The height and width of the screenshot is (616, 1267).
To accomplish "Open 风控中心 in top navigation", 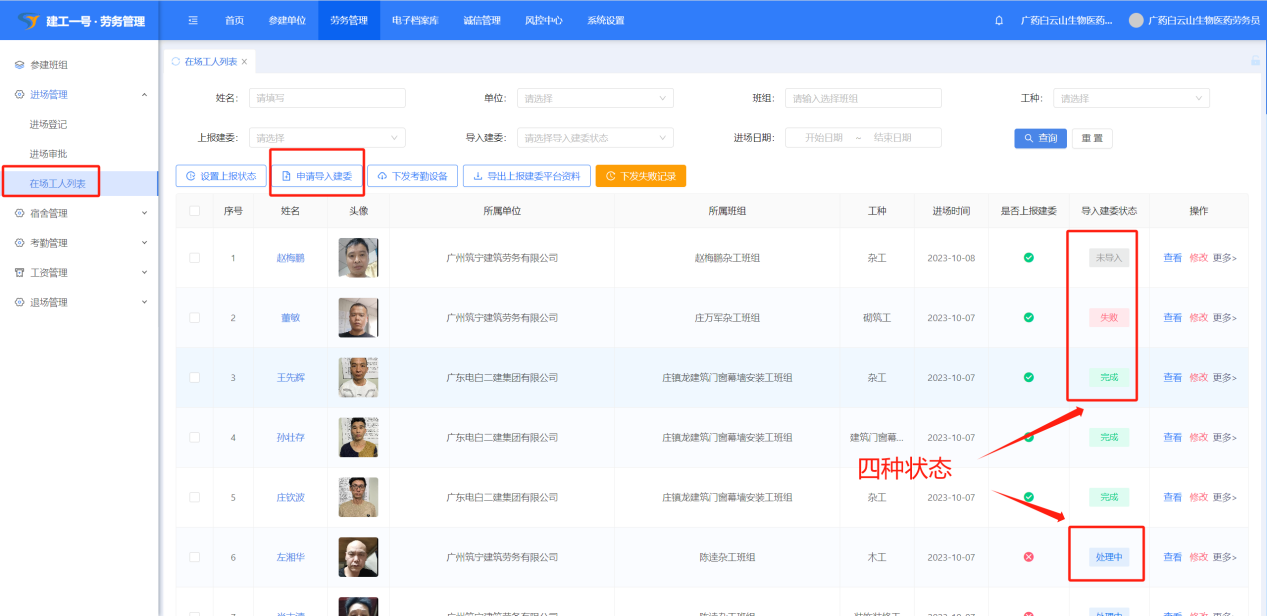I will point(543,21).
